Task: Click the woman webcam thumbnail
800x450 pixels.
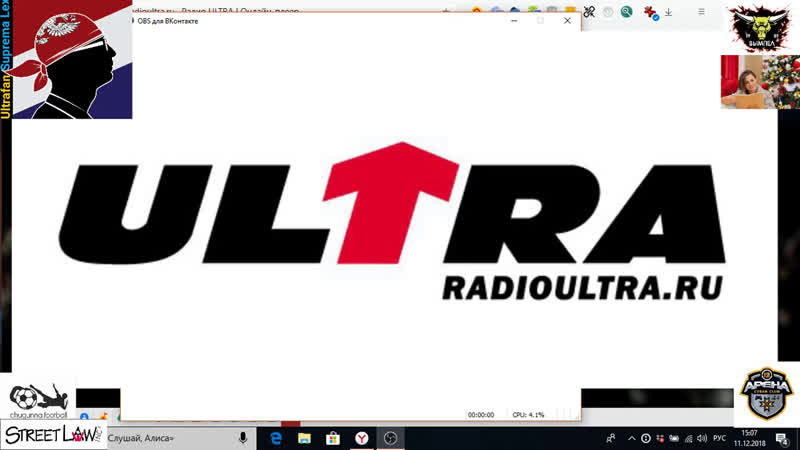Action: (760, 82)
